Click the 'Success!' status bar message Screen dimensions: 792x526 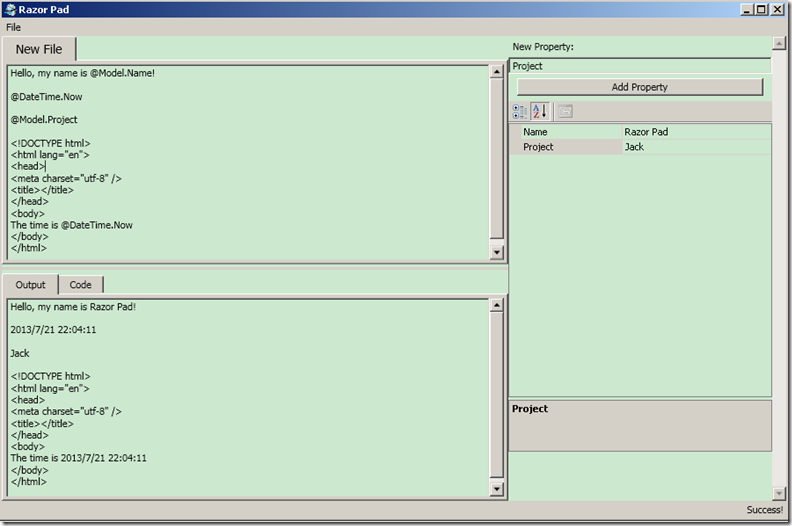[x=765, y=510]
